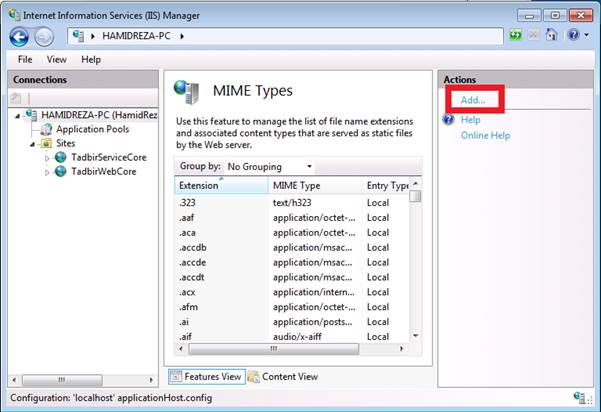This screenshot has width=601, height=412.
Task: Select the .aca extension row
Action: tap(292, 233)
